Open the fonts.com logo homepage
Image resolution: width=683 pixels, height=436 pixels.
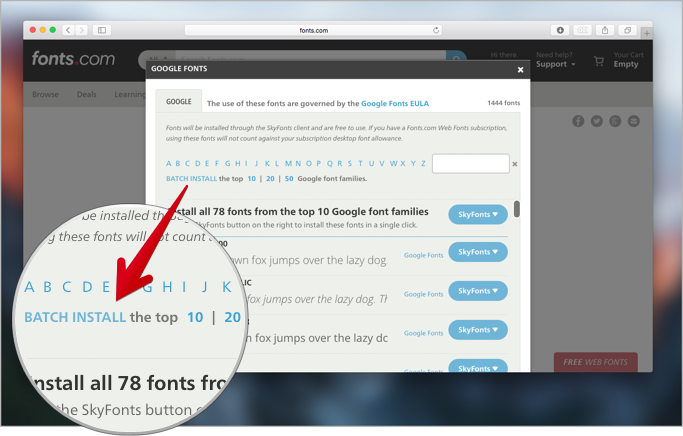coord(73,58)
